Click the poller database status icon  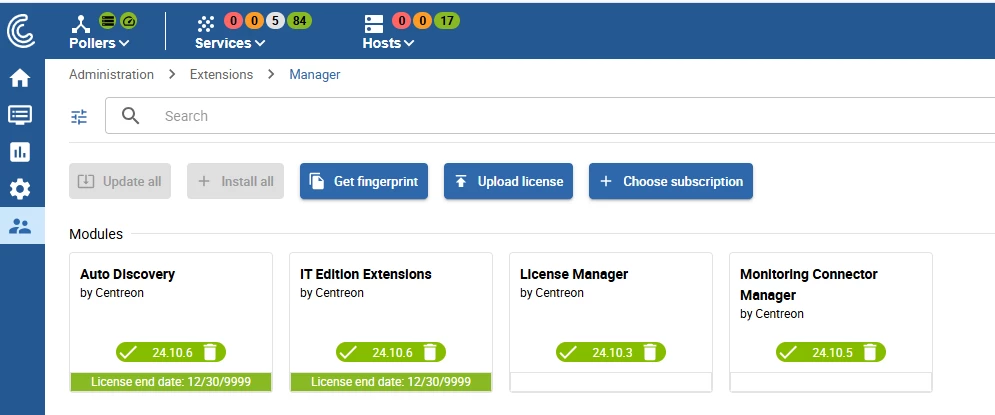pyautogui.click(x=108, y=21)
